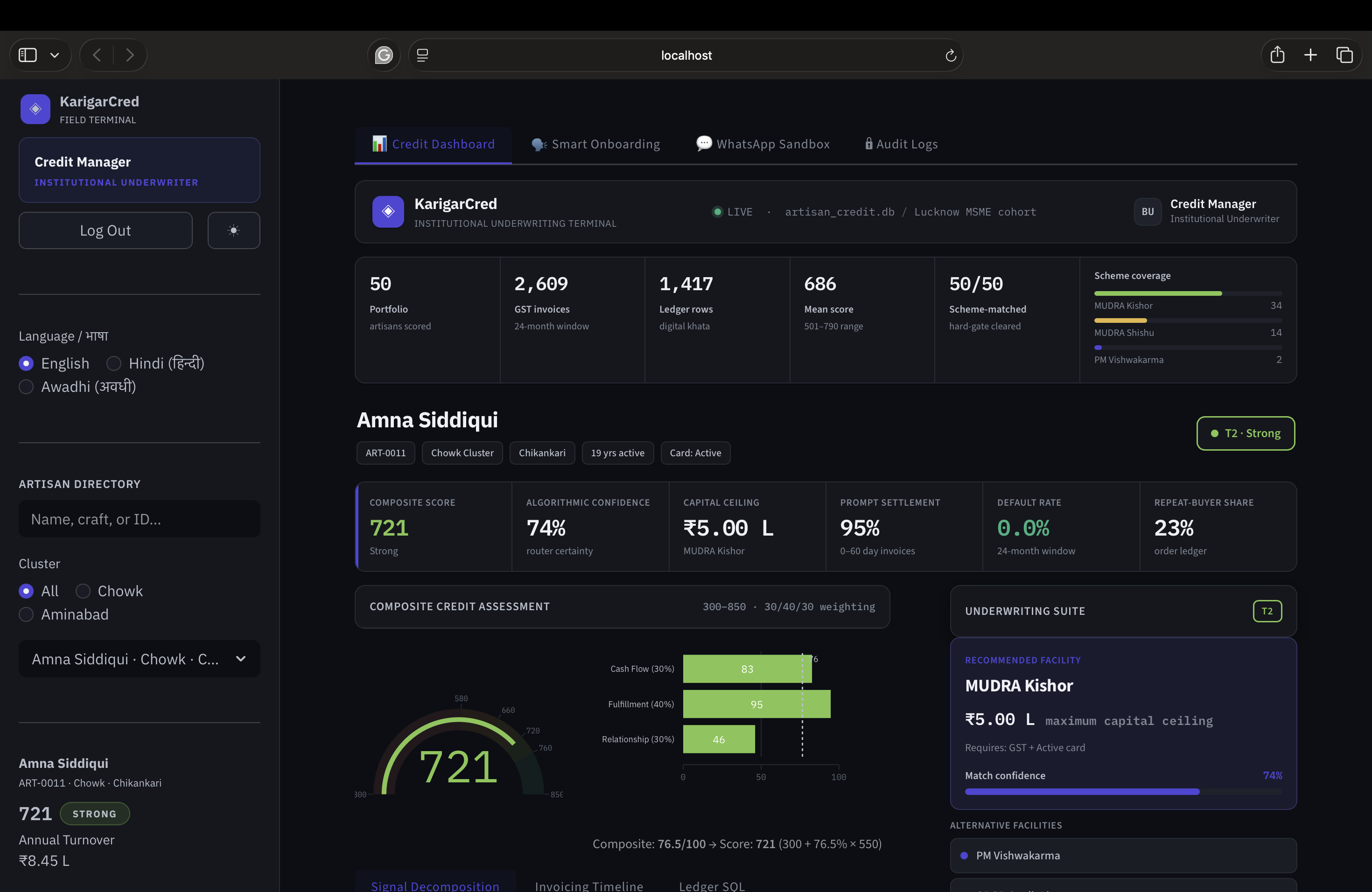The width and height of the screenshot is (1372, 892).
Task: Click the Capital Ceiling ₹5.00 L value
Action: tap(728, 528)
